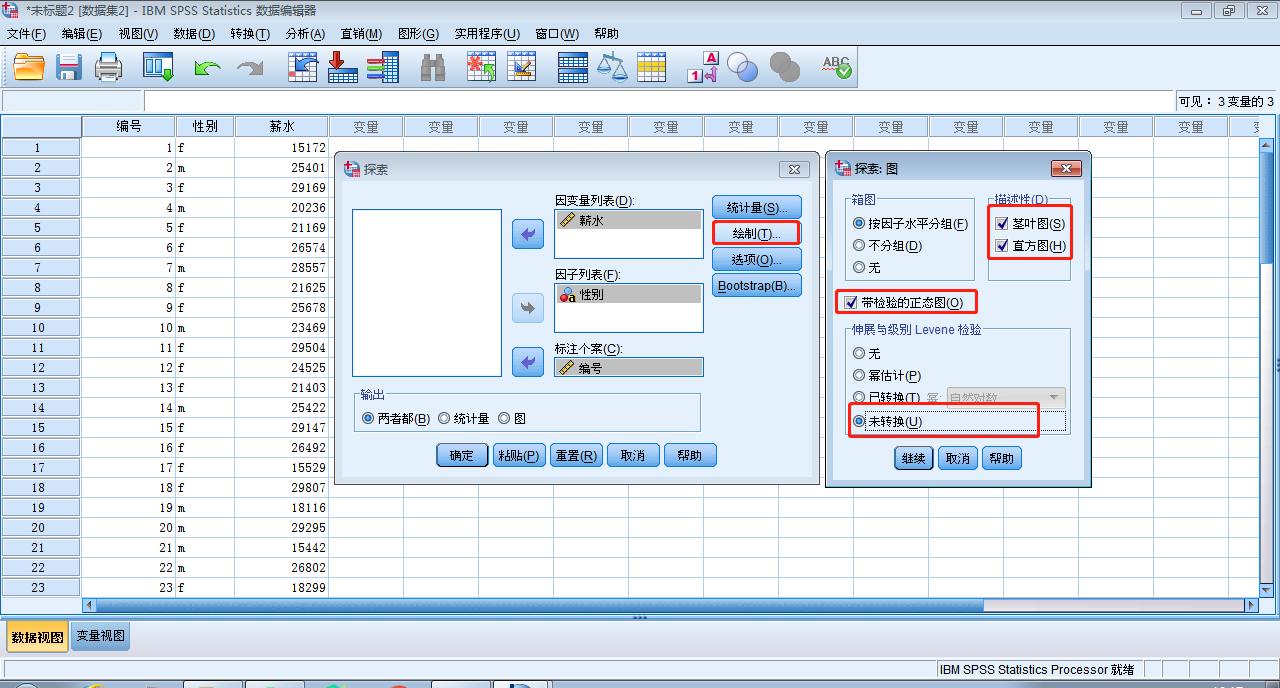Click the gray redo arrow icon

click(249, 67)
